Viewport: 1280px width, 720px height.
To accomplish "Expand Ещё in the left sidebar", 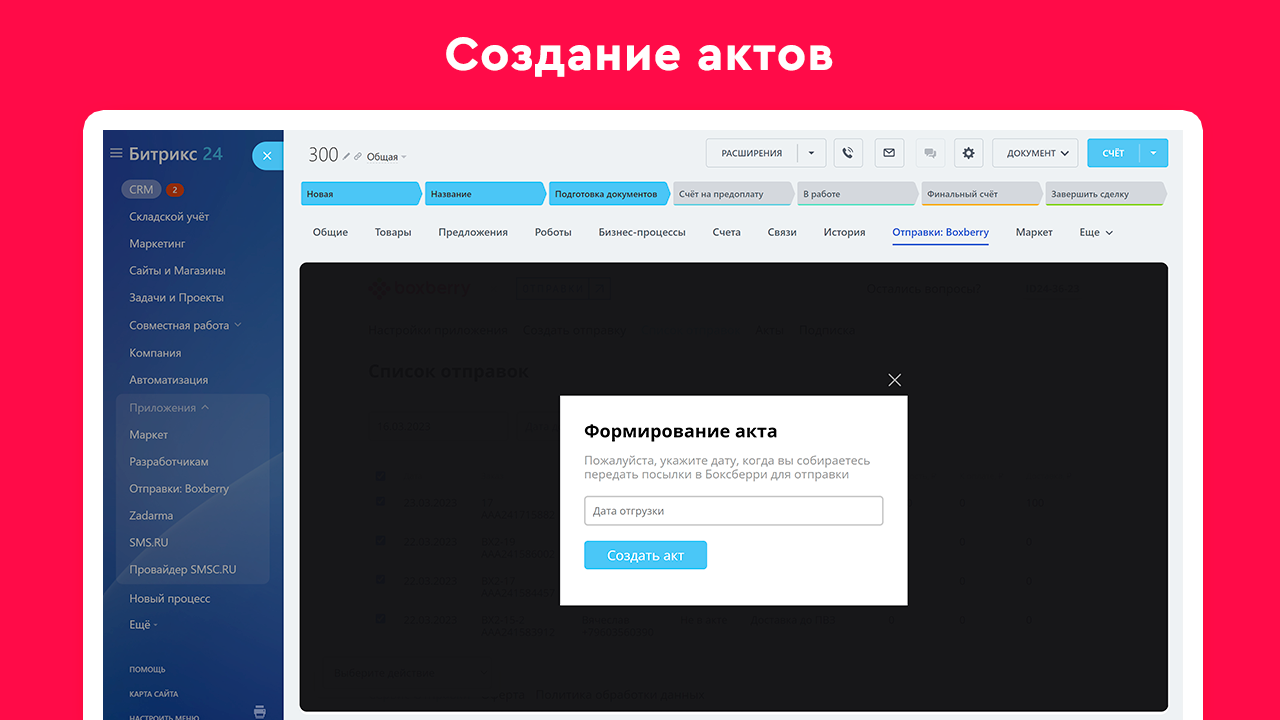I will 143,625.
